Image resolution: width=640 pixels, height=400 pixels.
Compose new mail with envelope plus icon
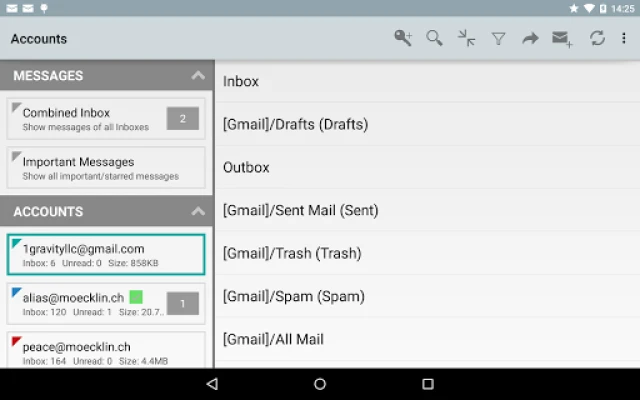click(562, 39)
